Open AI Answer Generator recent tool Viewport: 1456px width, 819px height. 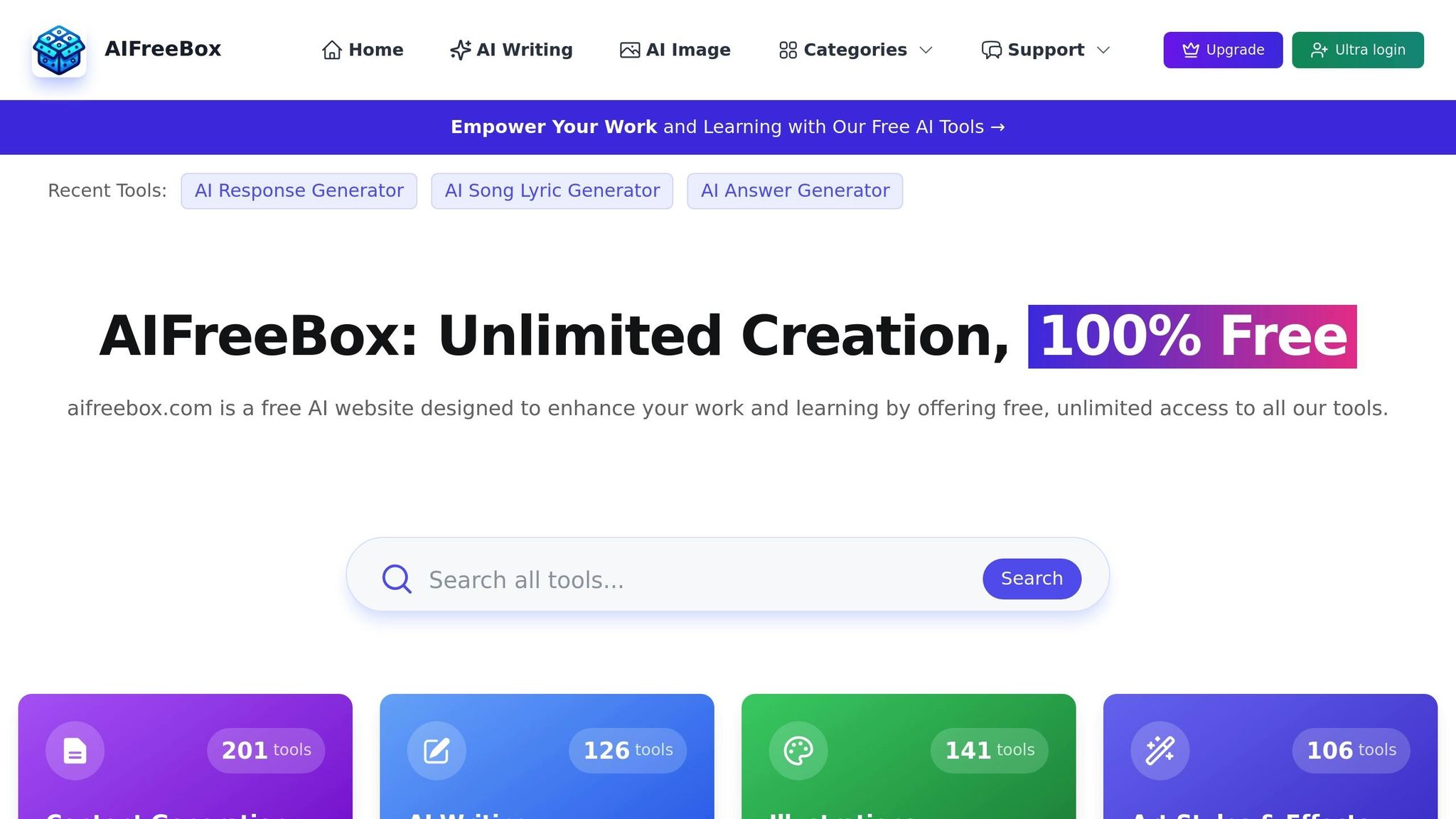795,191
